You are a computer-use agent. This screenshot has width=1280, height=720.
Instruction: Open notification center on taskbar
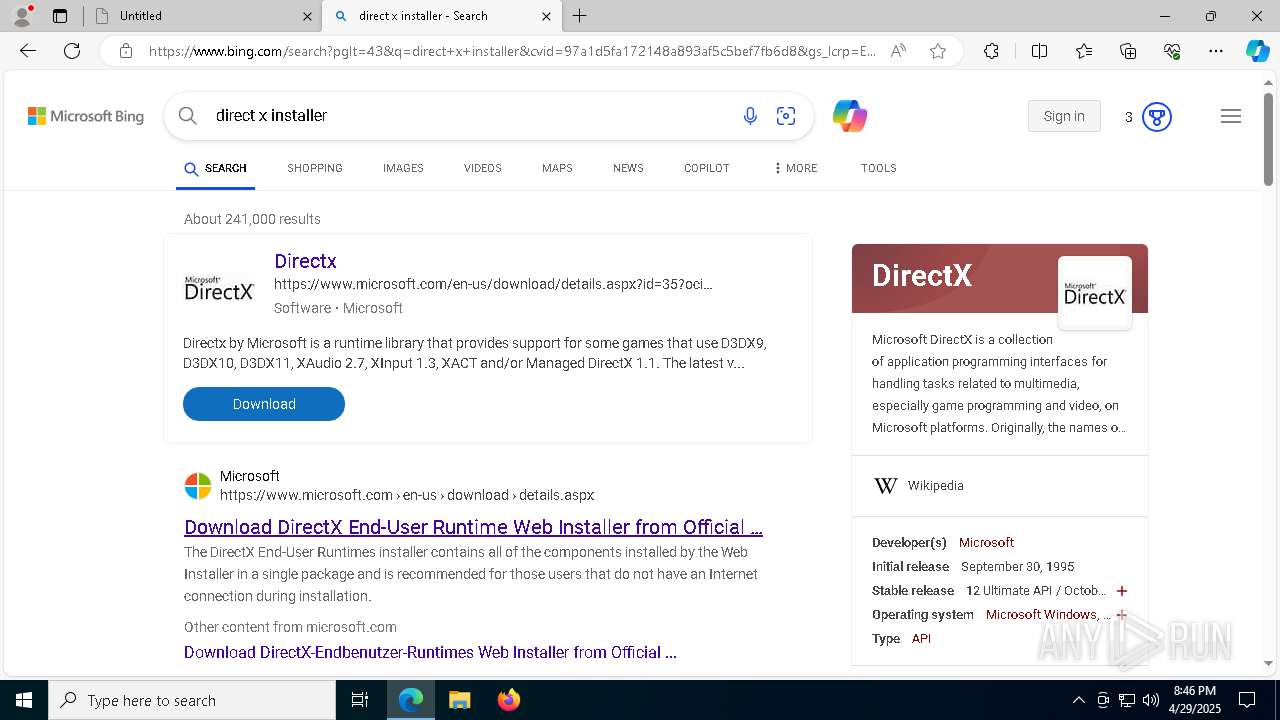pyautogui.click(x=1247, y=700)
